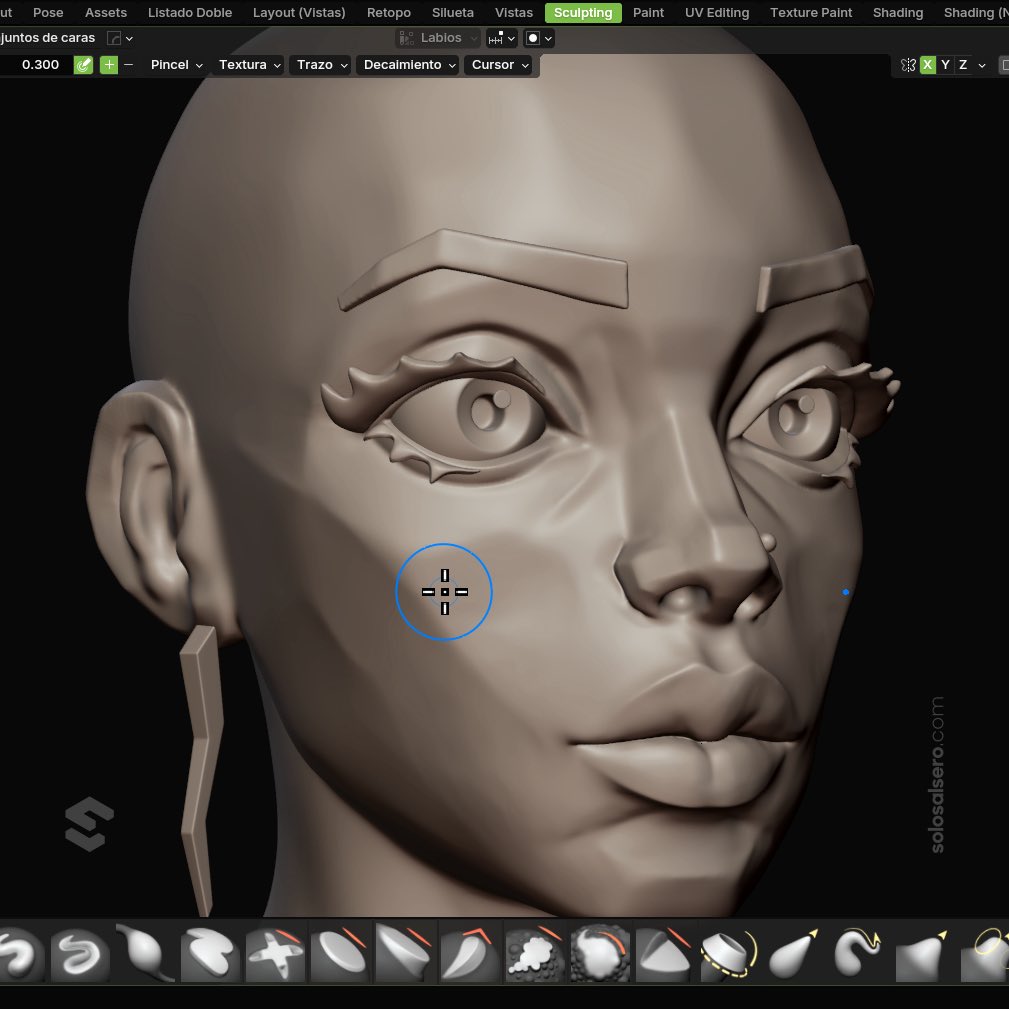Screen dimensions: 1009x1009
Task: Select the Snake Hook brush
Action: [859, 953]
